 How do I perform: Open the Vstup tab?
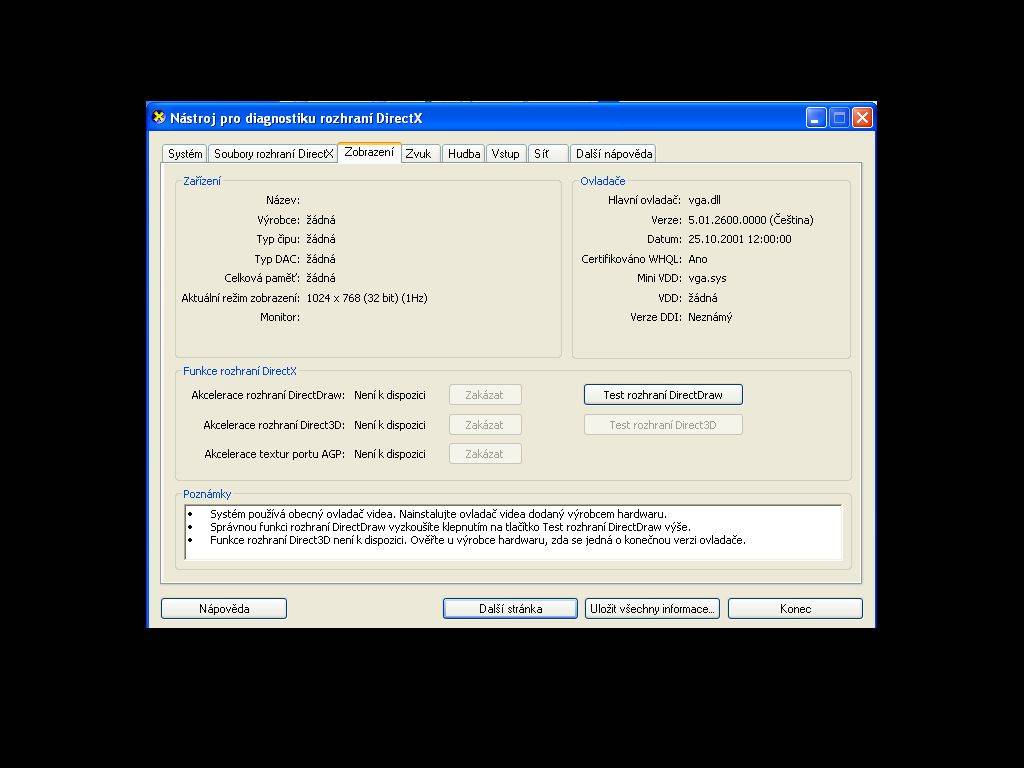pyautogui.click(x=505, y=153)
